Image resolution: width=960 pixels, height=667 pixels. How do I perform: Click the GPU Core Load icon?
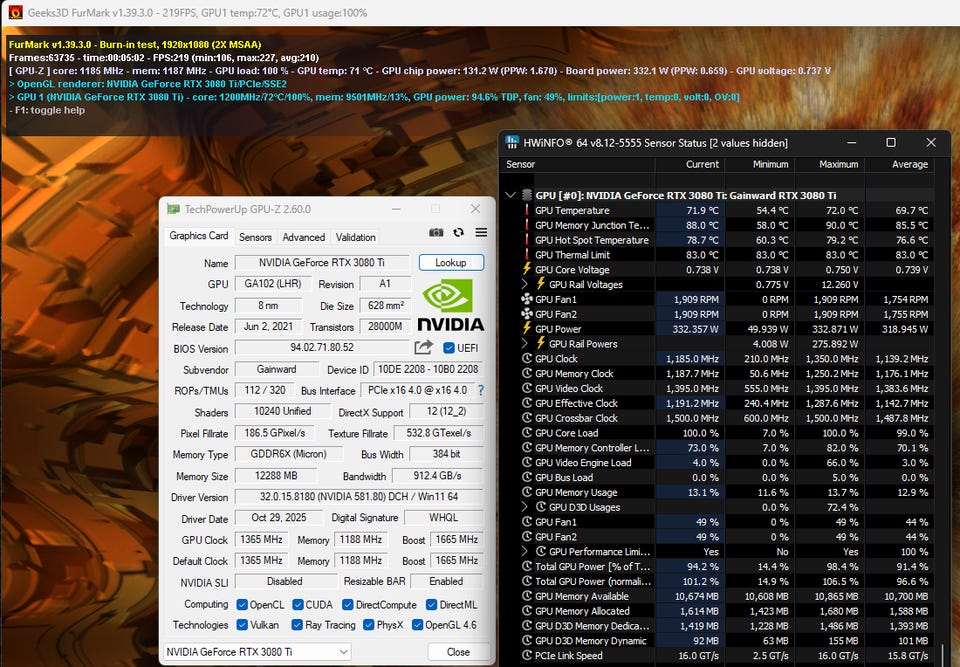click(527, 433)
